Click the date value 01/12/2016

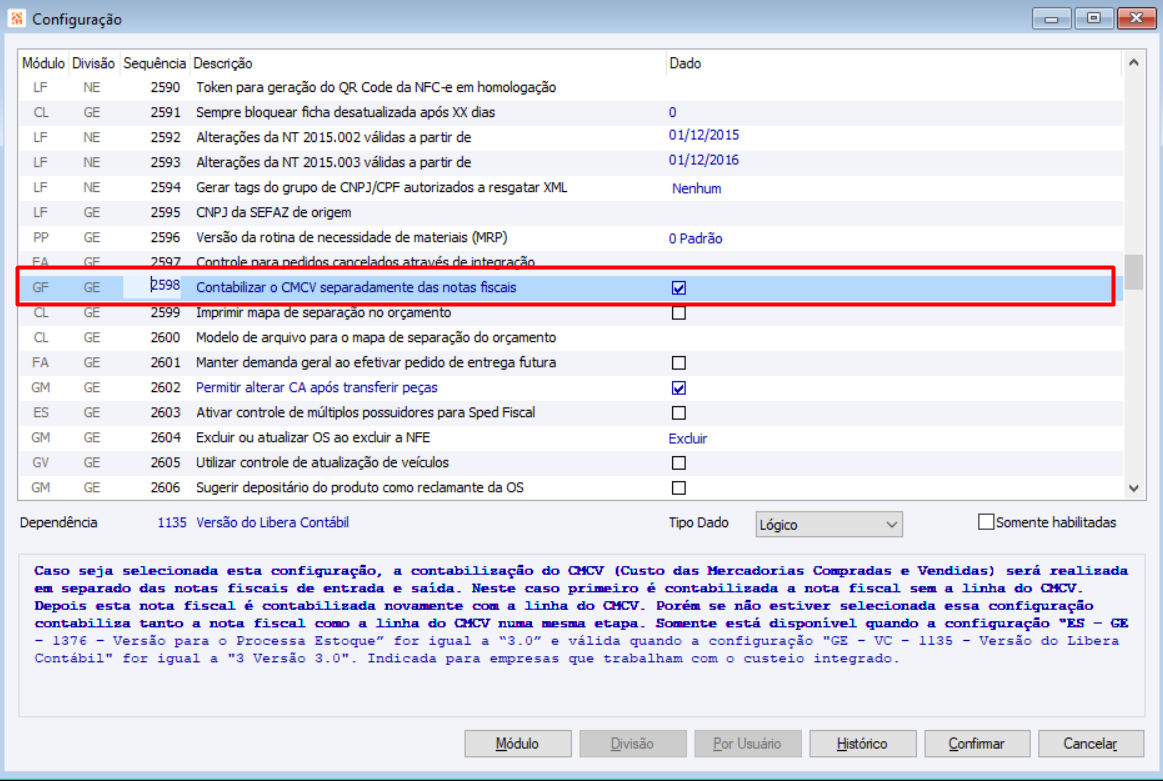704,160
